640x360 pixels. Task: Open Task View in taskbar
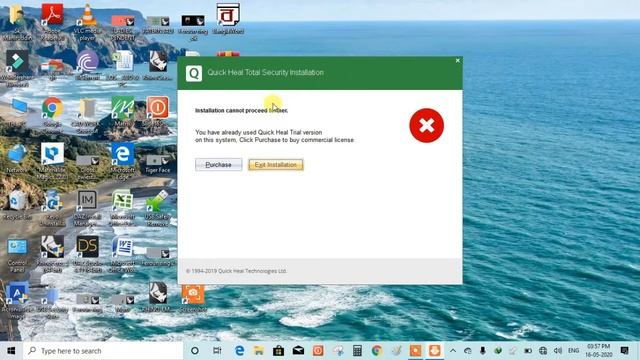217,351
